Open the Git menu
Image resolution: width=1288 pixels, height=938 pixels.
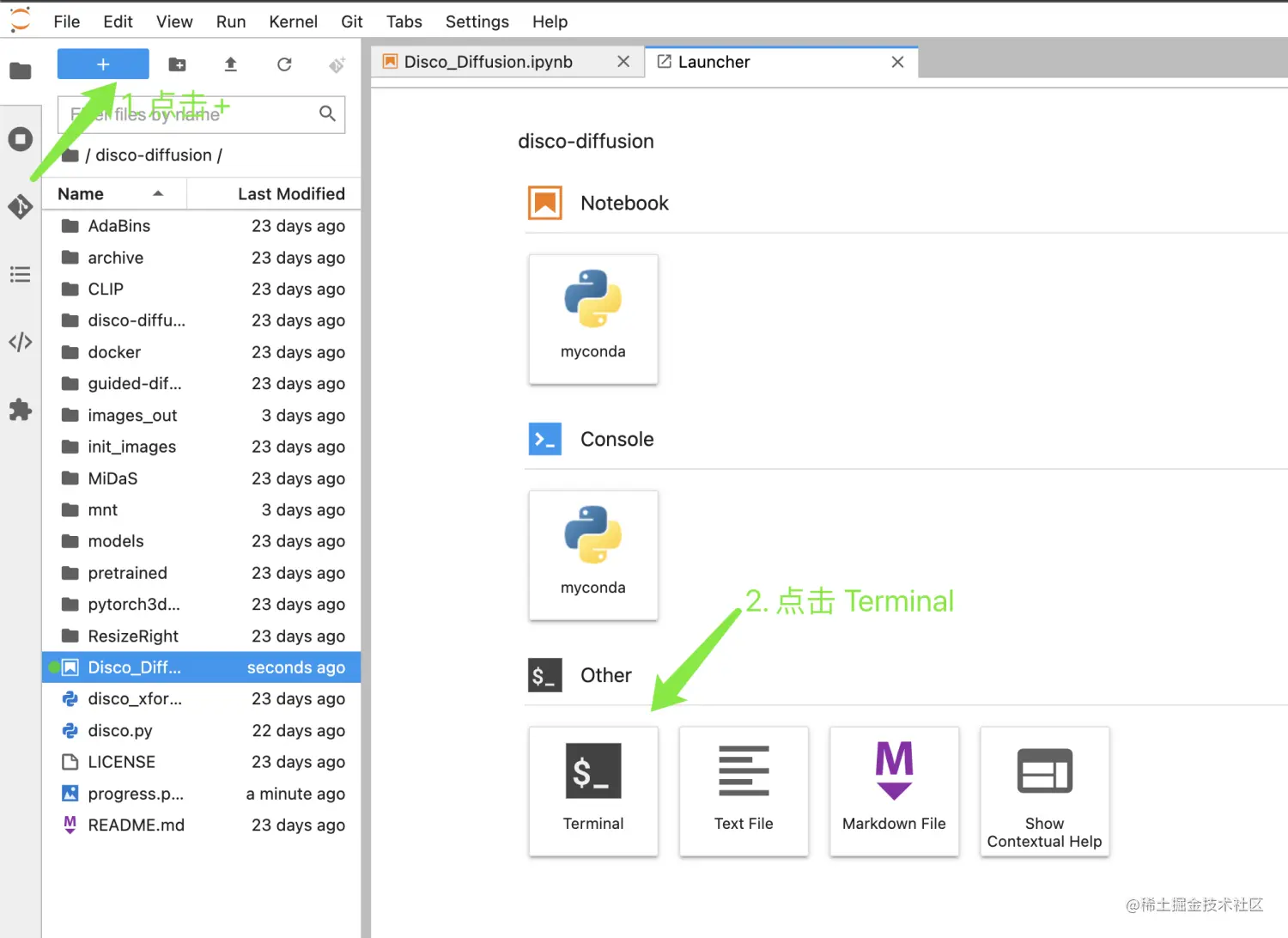pos(352,21)
